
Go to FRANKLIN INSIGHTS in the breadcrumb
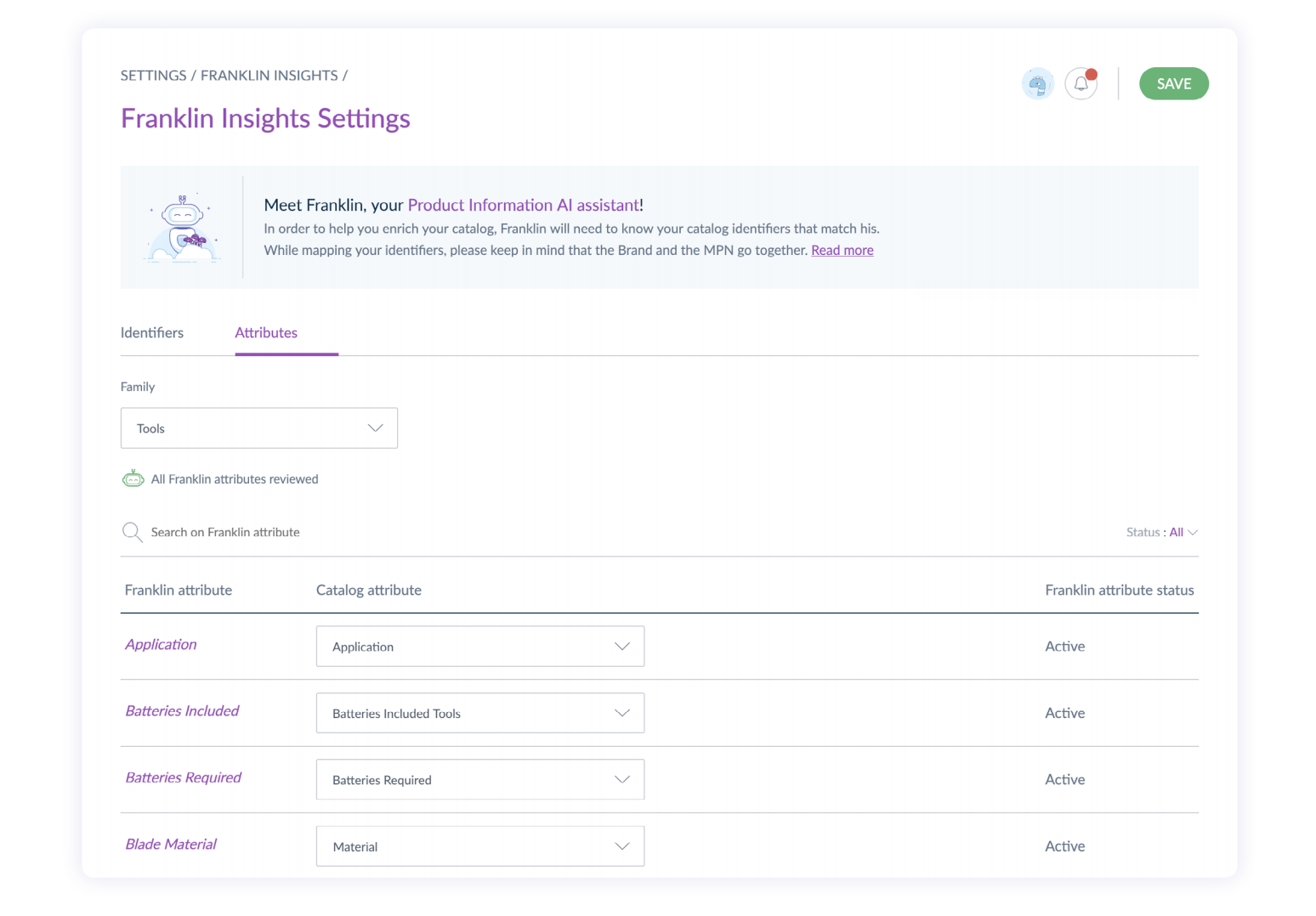tap(269, 76)
